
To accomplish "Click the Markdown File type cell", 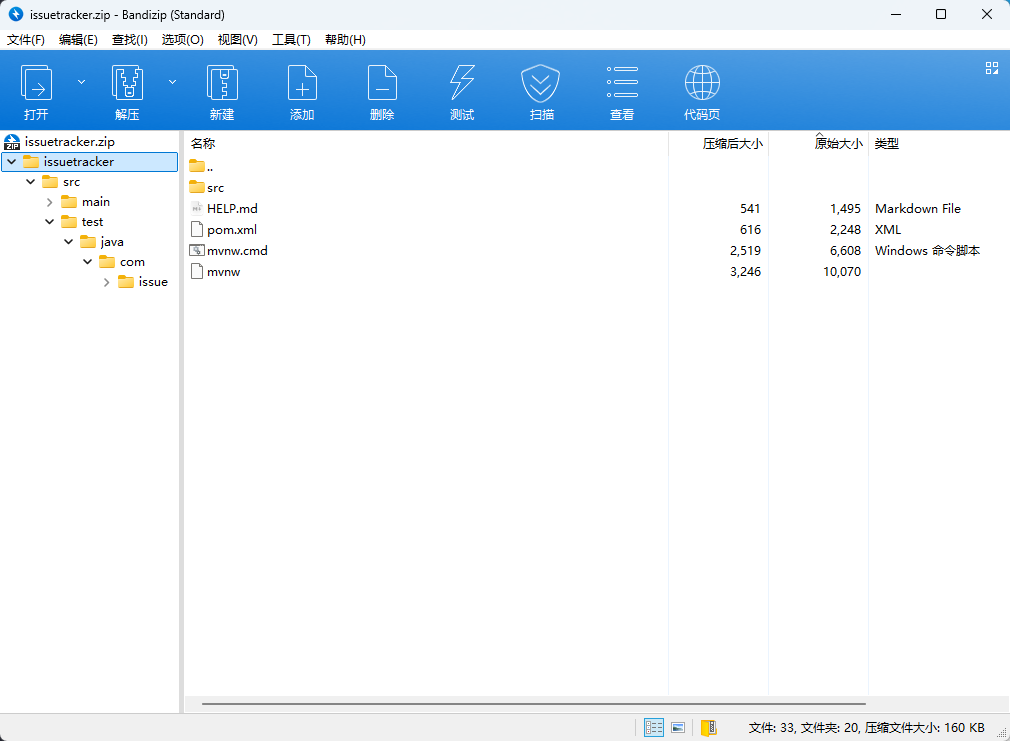I will click(917, 208).
